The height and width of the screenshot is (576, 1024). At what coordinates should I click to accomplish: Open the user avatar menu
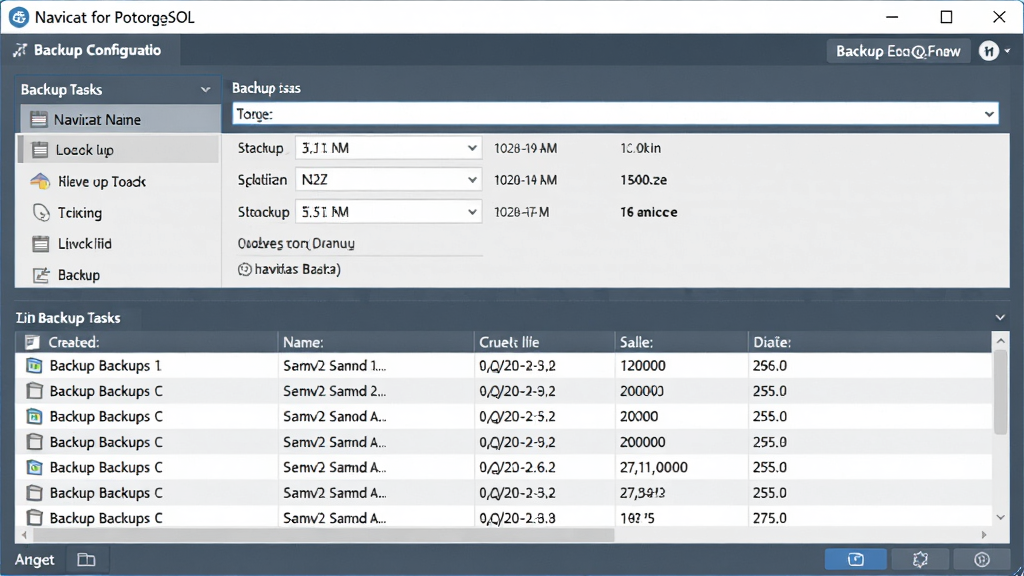point(989,50)
